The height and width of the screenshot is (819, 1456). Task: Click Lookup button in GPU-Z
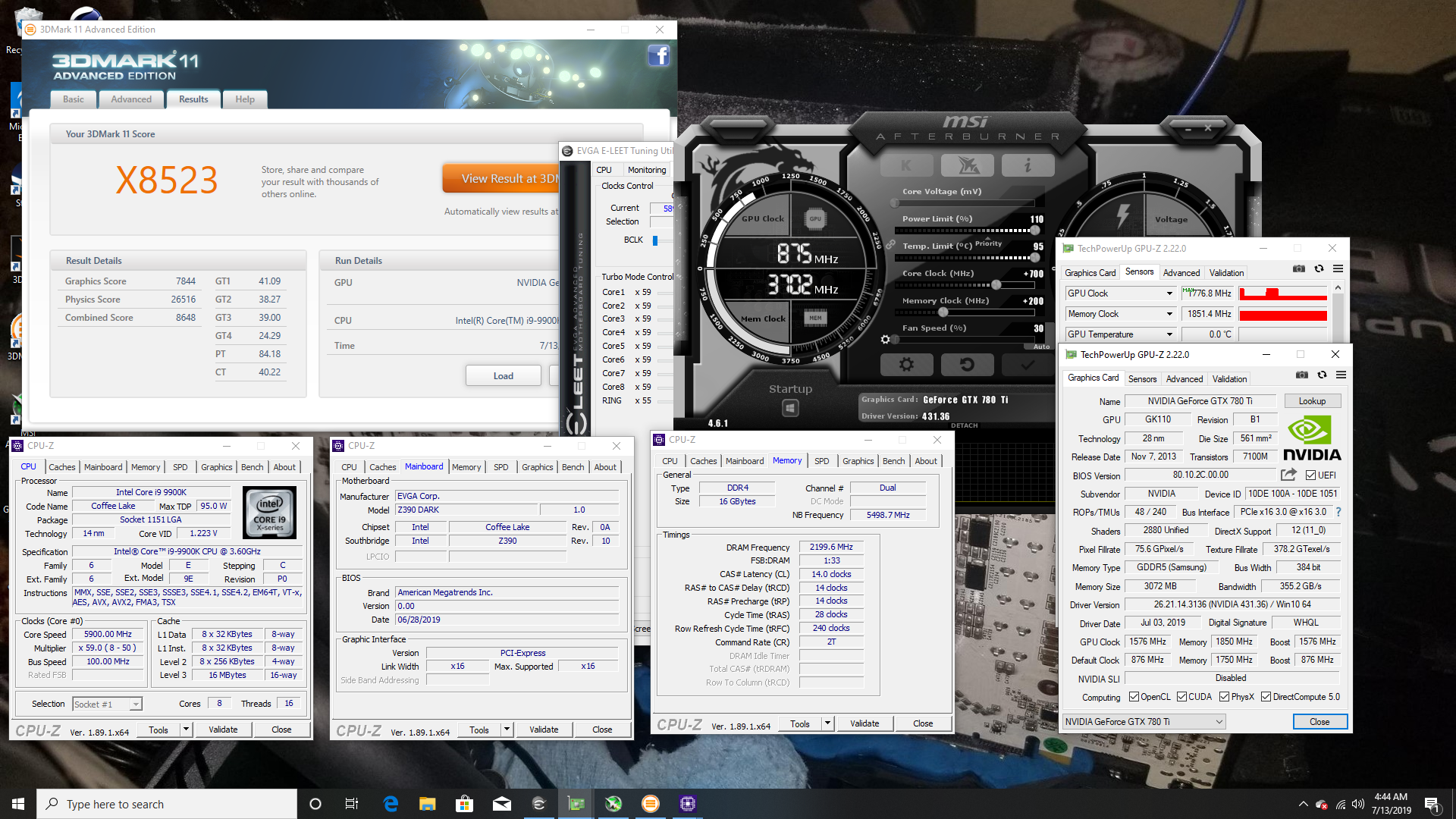click(x=1312, y=401)
